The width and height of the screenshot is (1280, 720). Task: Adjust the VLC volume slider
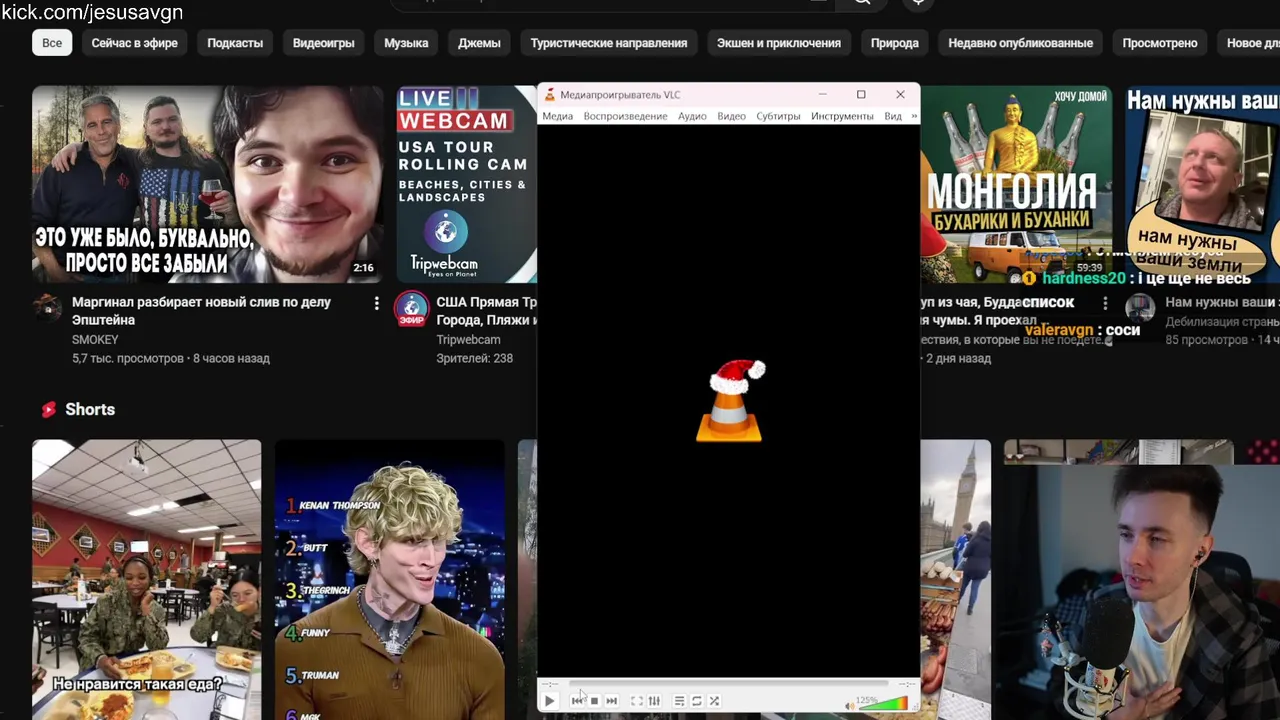point(882,703)
